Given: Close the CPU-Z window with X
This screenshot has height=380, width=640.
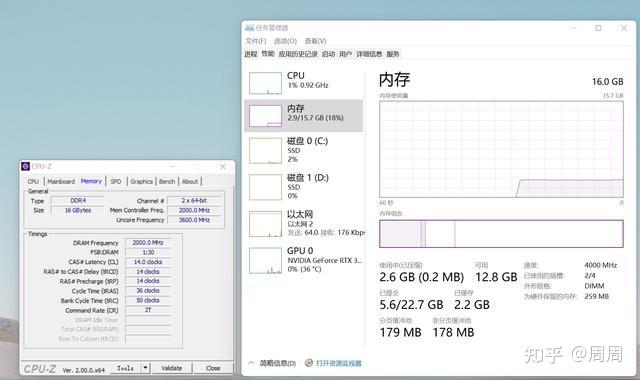Looking at the screenshot, I should tap(223, 166).
